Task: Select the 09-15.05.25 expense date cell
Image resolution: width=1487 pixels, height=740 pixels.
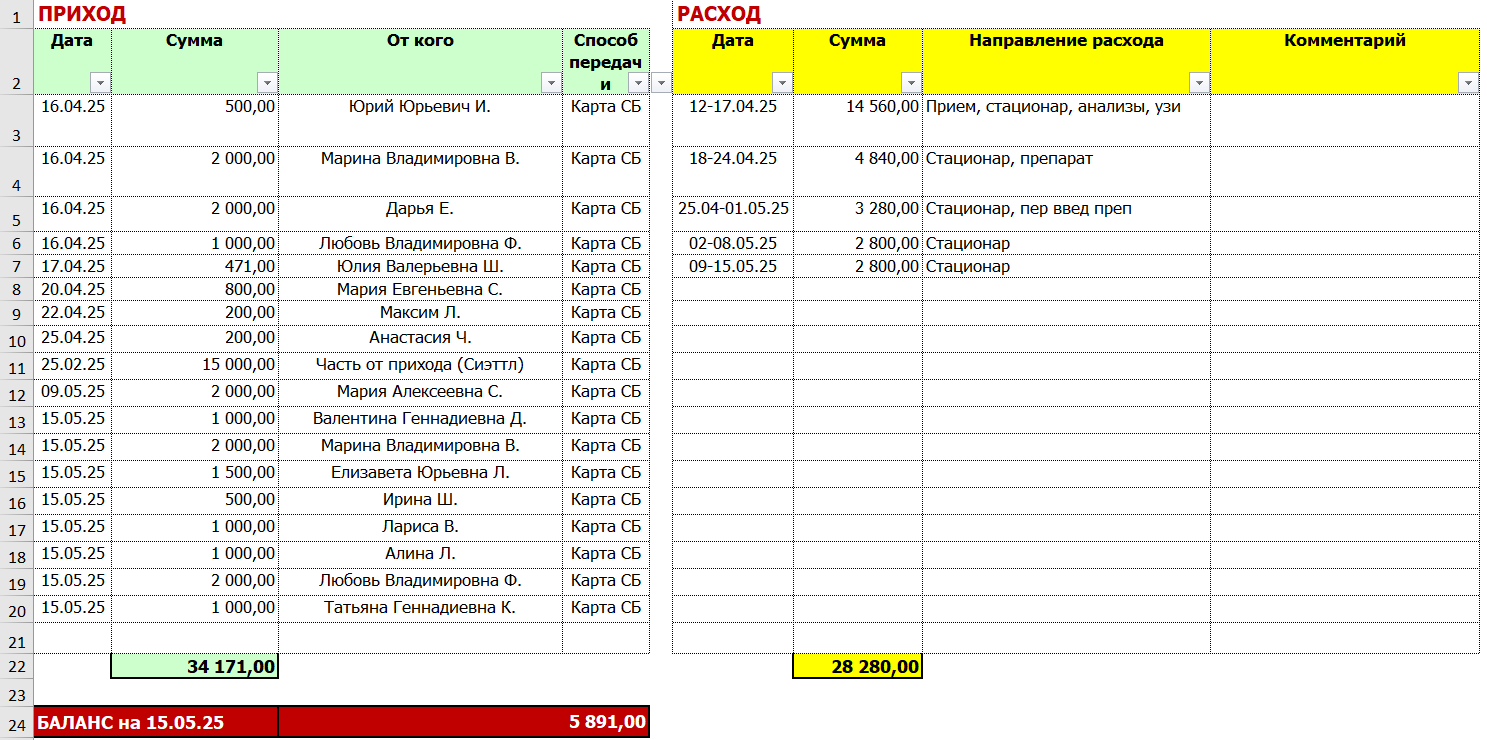Action: [733, 266]
